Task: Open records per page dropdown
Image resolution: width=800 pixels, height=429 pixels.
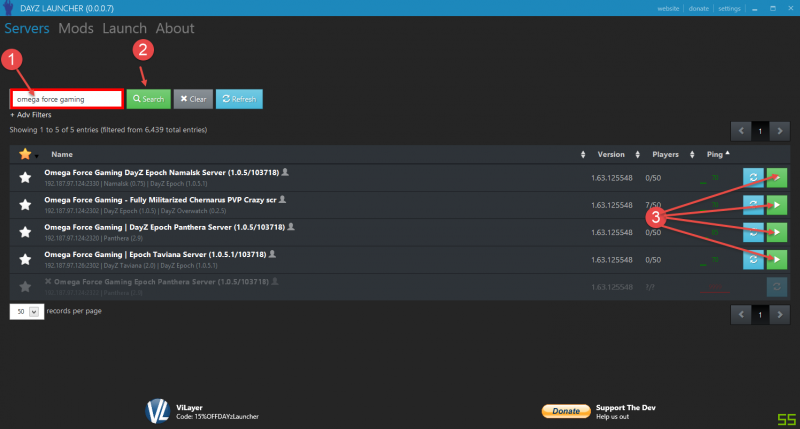Action: click(27, 311)
